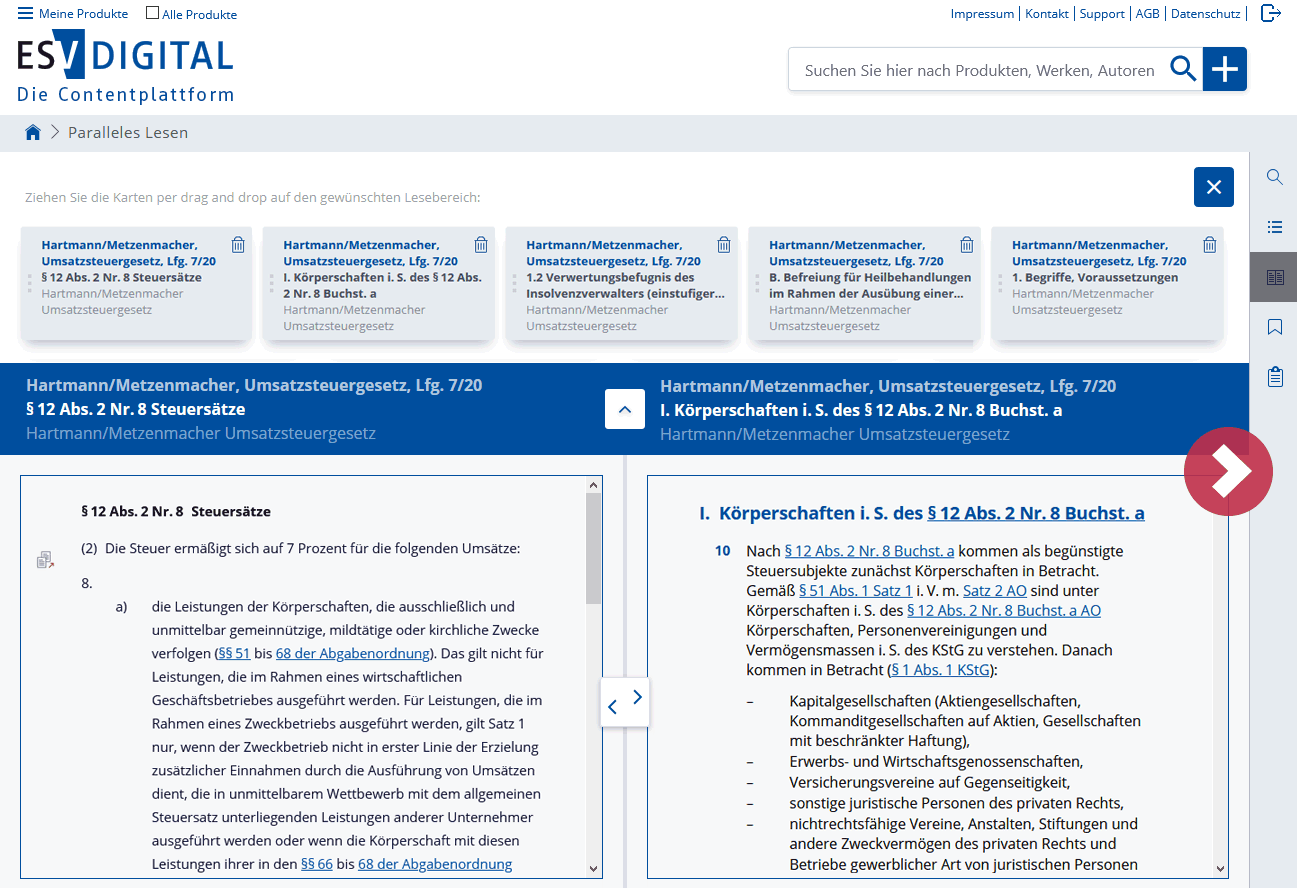Select the I. Körperschaften card

pos(379,284)
